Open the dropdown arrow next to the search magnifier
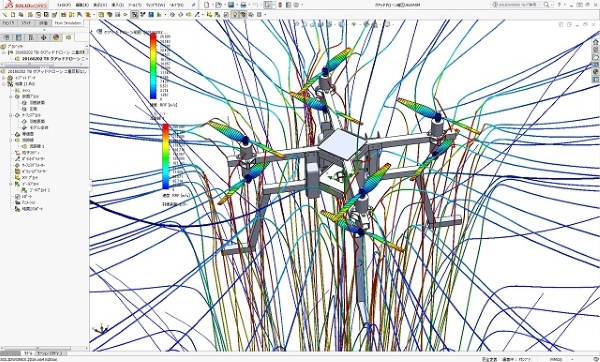 [552, 5]
